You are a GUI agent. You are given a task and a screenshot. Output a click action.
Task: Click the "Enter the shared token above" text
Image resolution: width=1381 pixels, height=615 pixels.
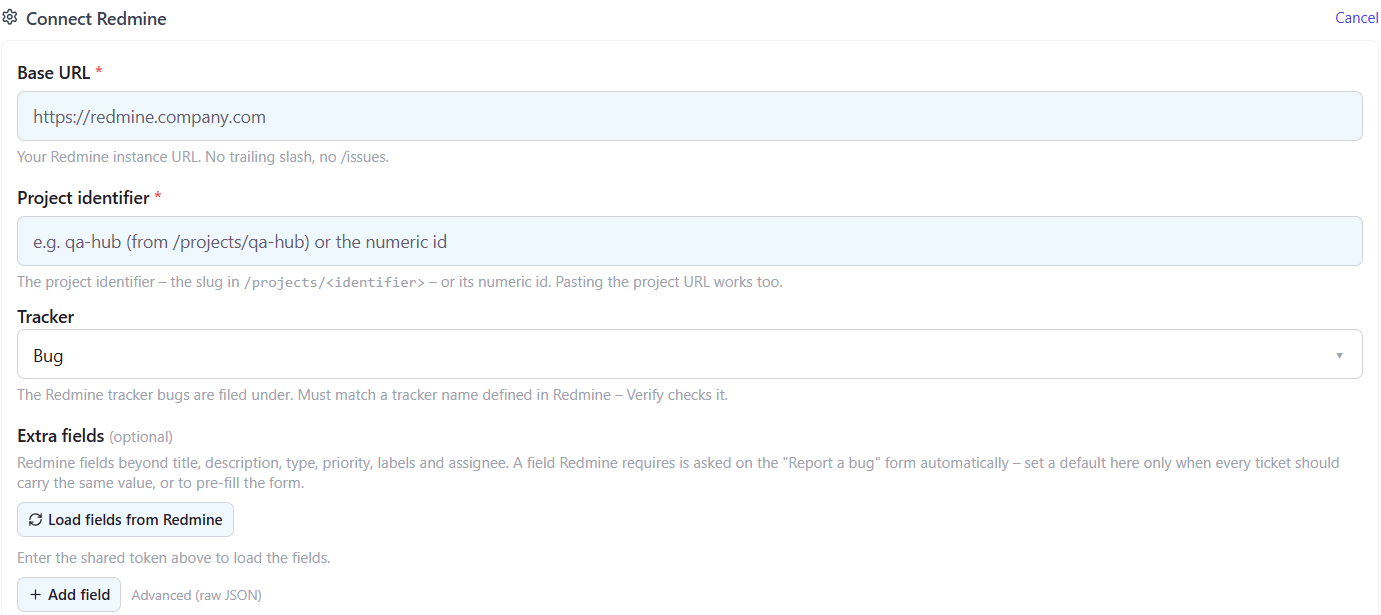point(174,558)
